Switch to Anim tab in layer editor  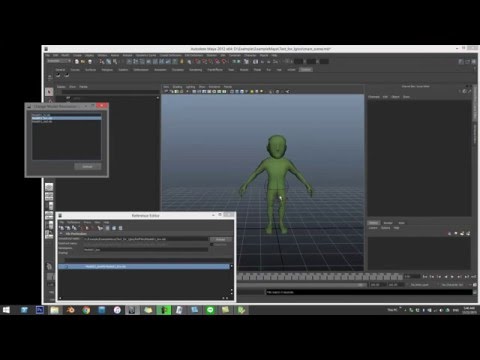pos(402,223)
